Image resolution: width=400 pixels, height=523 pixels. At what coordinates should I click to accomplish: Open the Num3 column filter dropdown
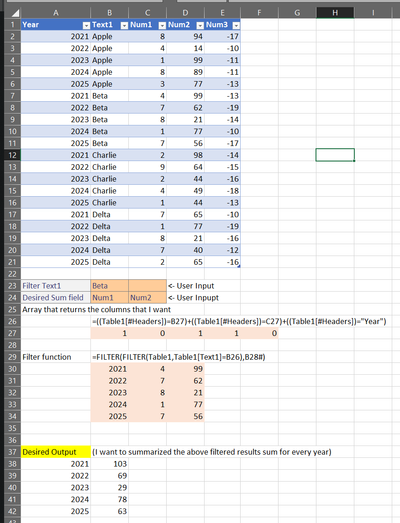[x=236, y=25]
